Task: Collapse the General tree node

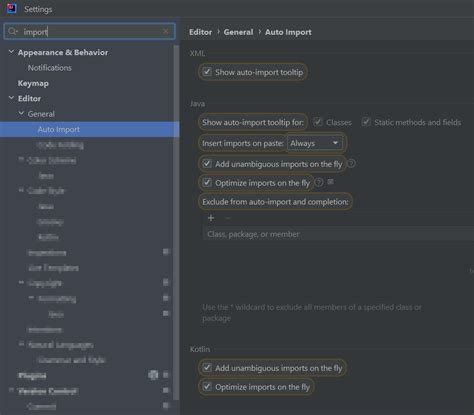Action: [21, 113]
